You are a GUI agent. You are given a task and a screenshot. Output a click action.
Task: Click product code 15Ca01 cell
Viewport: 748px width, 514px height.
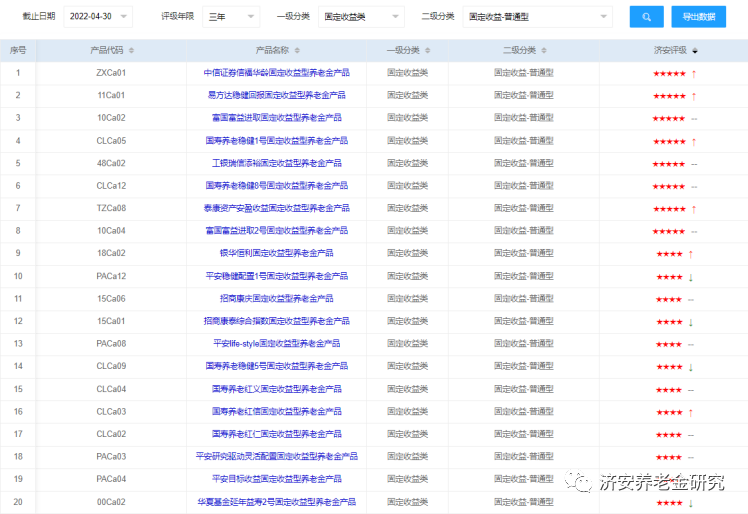[111, 321]
